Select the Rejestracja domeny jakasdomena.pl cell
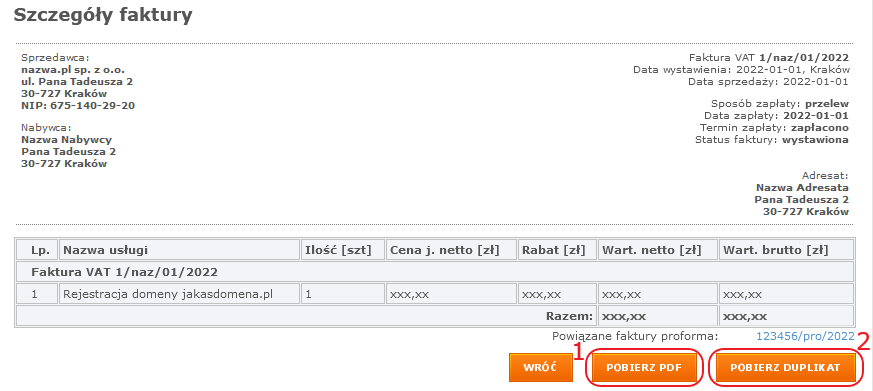The image size is (873, 391). [x=179, y=294]
